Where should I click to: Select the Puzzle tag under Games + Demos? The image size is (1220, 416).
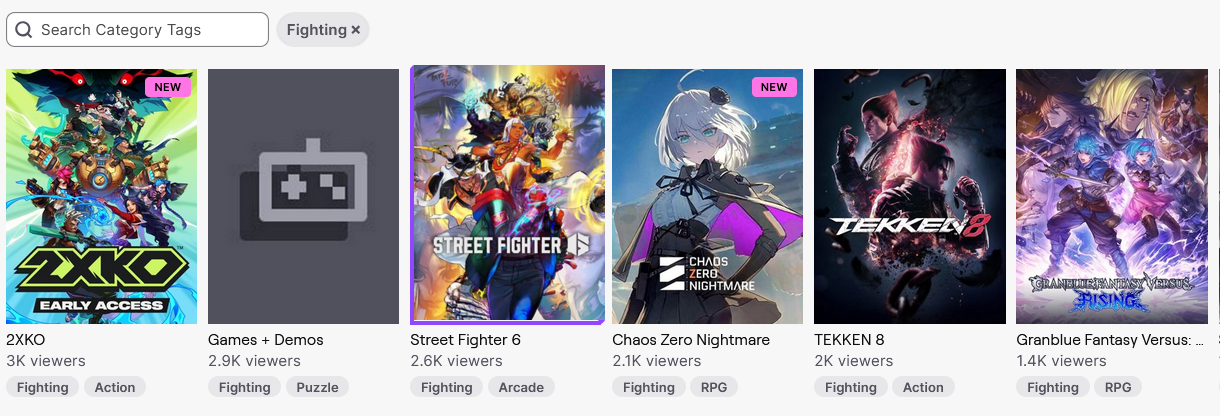[317, 387]
